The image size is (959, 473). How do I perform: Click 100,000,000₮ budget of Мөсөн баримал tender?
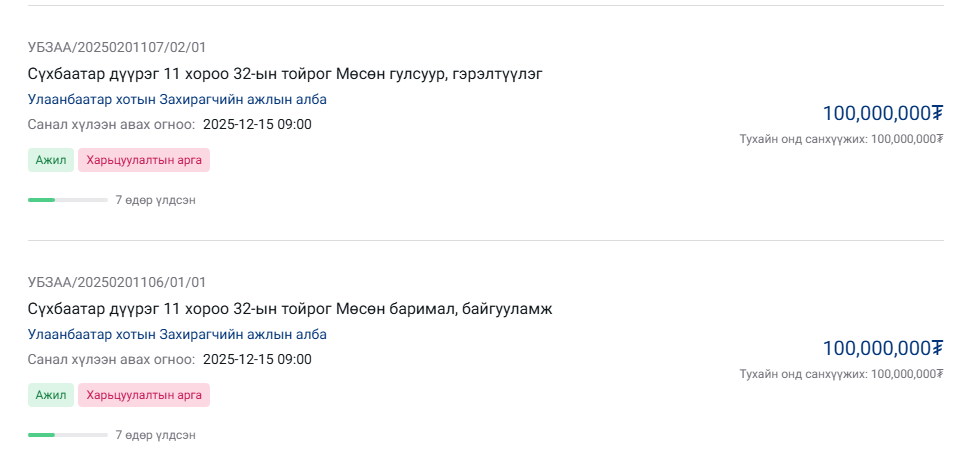(882, 348)
